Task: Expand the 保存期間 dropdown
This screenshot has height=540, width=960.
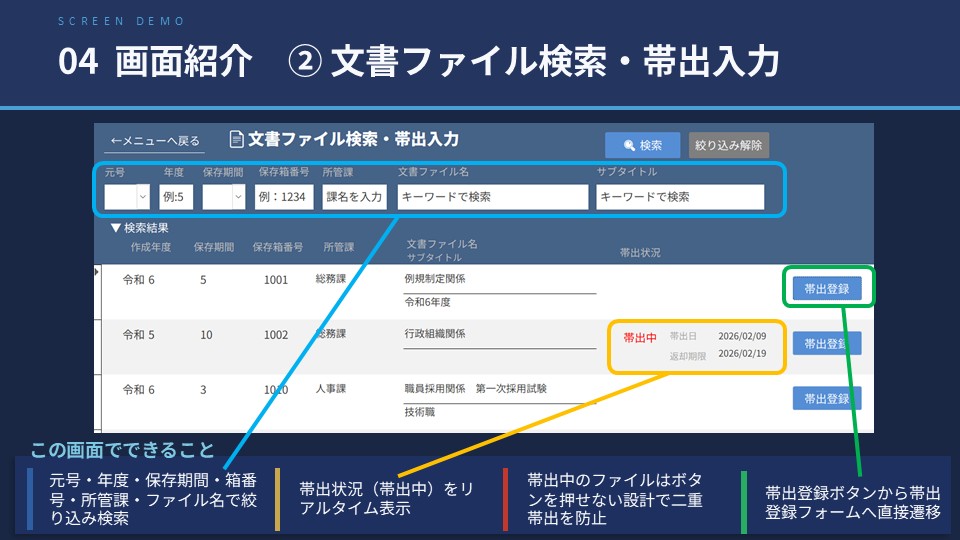Action: click(237, 197)
